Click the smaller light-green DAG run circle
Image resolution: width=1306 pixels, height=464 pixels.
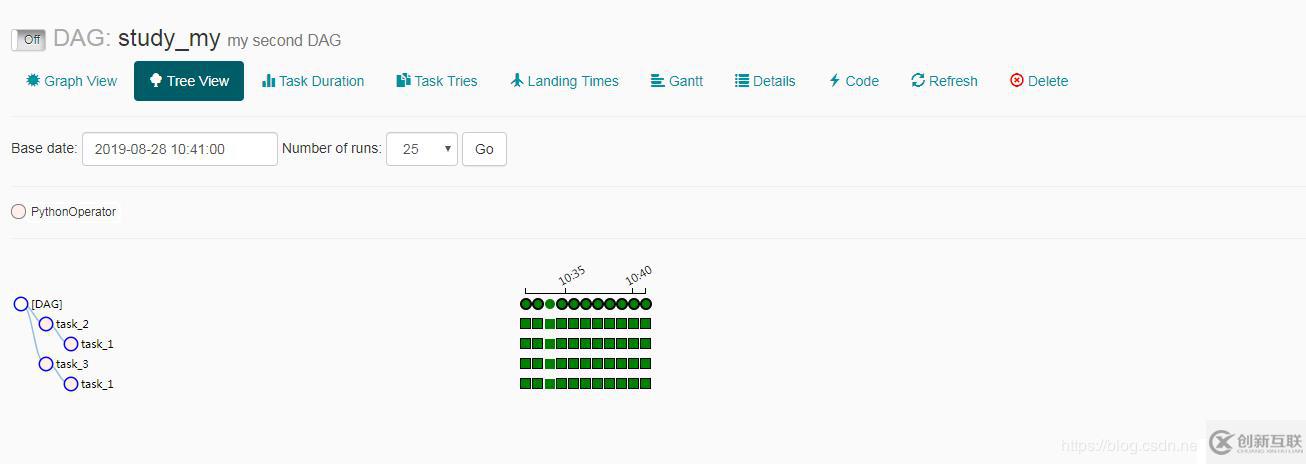click(x=550, y=304)
